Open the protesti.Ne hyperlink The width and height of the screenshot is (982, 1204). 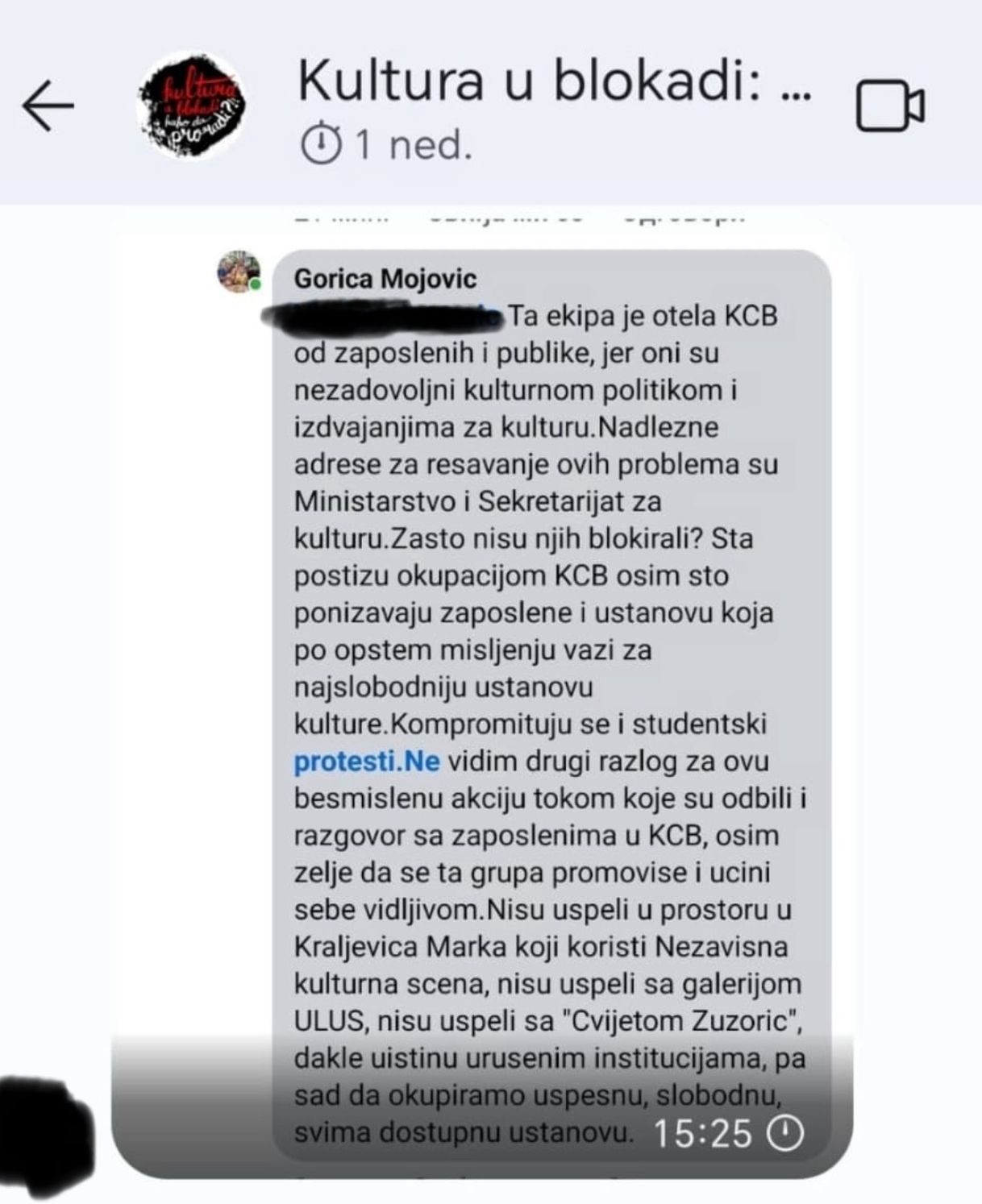tap(367, 761)
